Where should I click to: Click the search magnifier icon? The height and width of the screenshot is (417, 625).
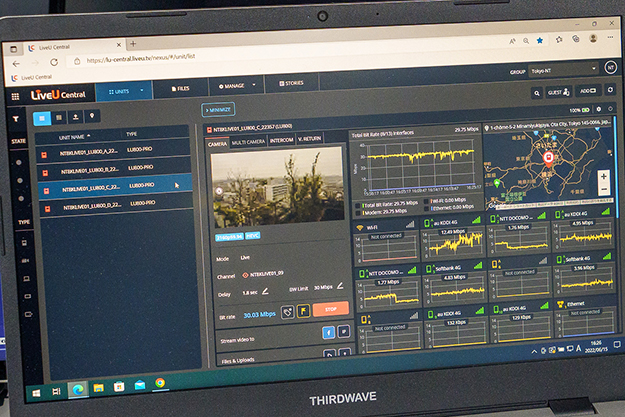[537, 92]
